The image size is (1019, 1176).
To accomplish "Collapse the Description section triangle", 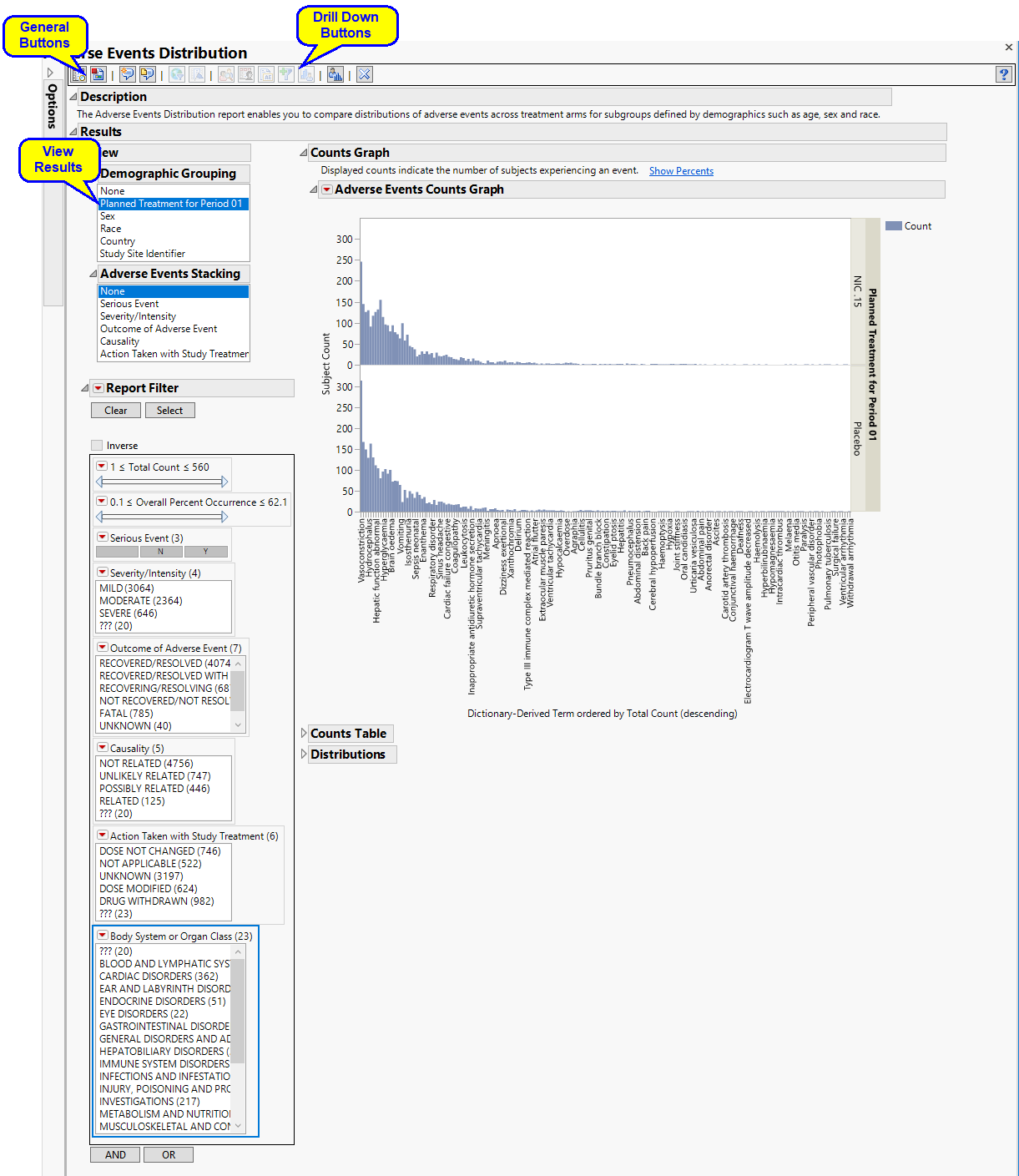I will pos(73,97).
